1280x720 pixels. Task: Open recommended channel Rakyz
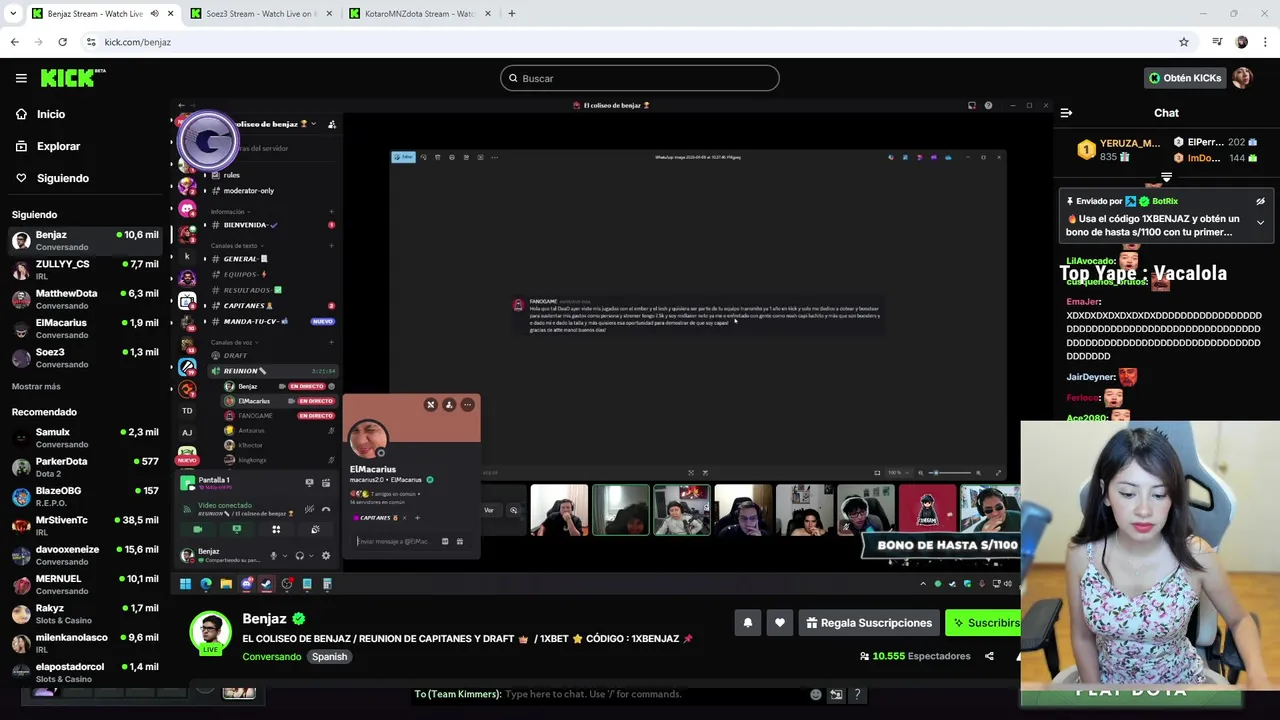point(84,614)
